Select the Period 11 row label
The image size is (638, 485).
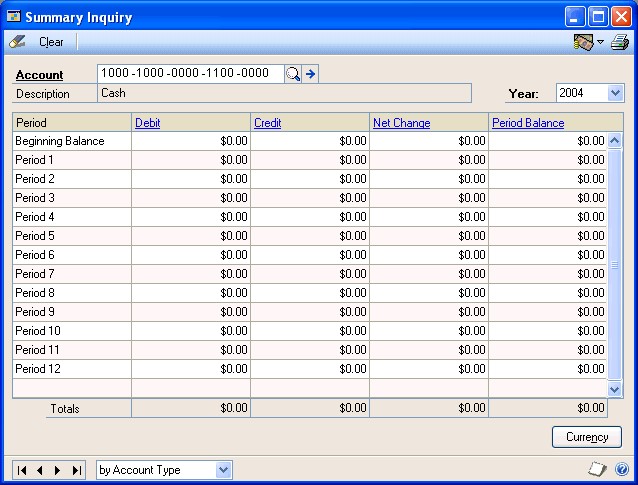pos(37,350)
